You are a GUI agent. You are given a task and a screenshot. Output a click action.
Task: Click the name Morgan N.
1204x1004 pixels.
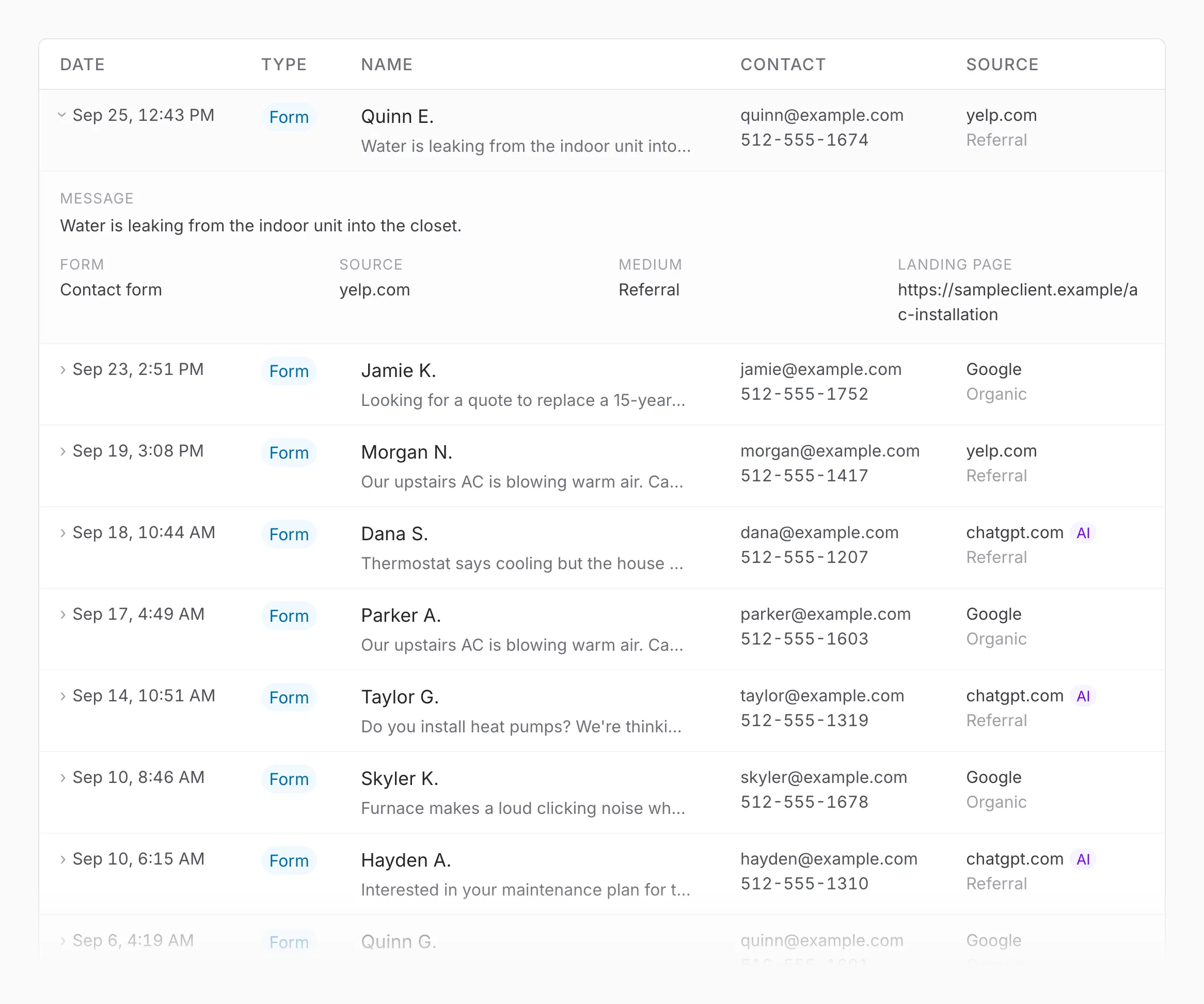point(406,452)
